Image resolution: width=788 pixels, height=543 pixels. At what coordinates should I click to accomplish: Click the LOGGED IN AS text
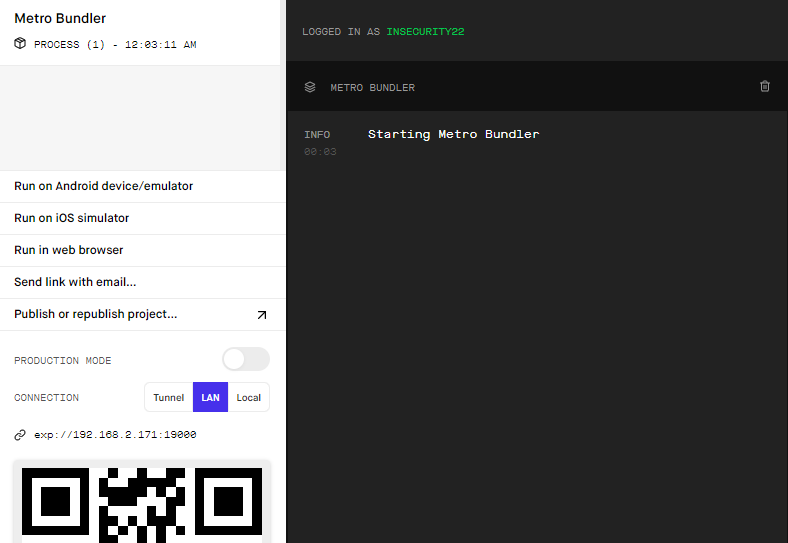341,32
